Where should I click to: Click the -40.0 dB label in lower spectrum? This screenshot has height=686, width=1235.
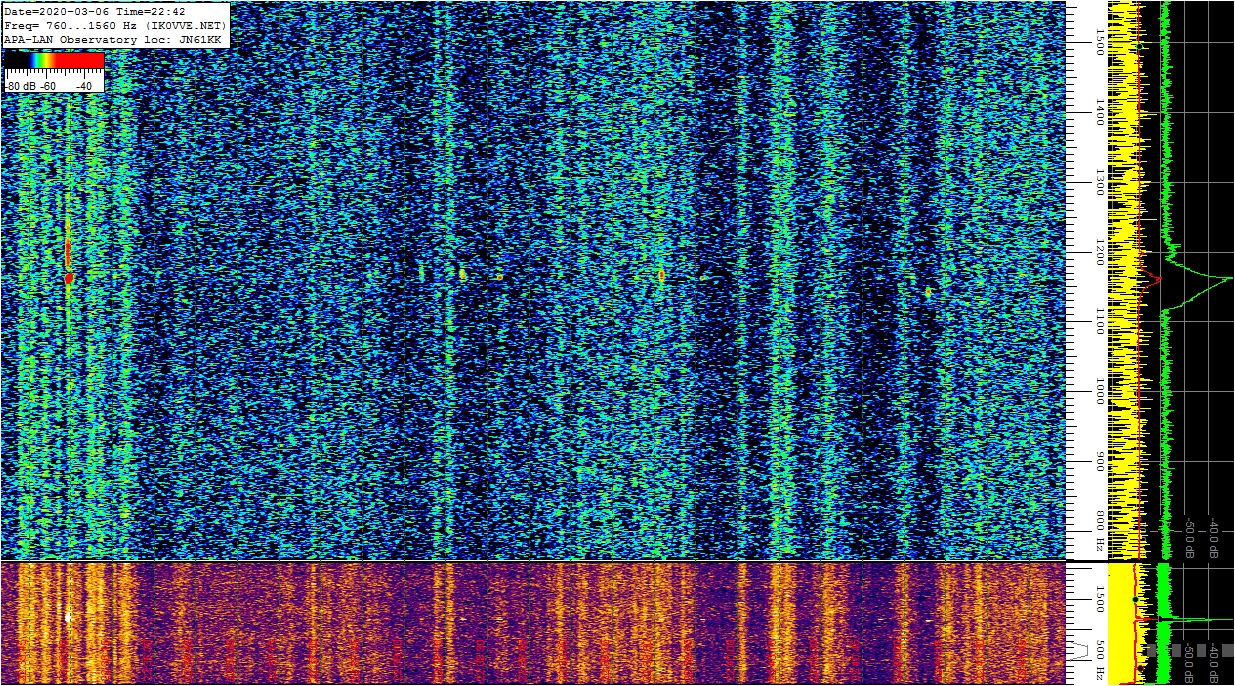1214,664
